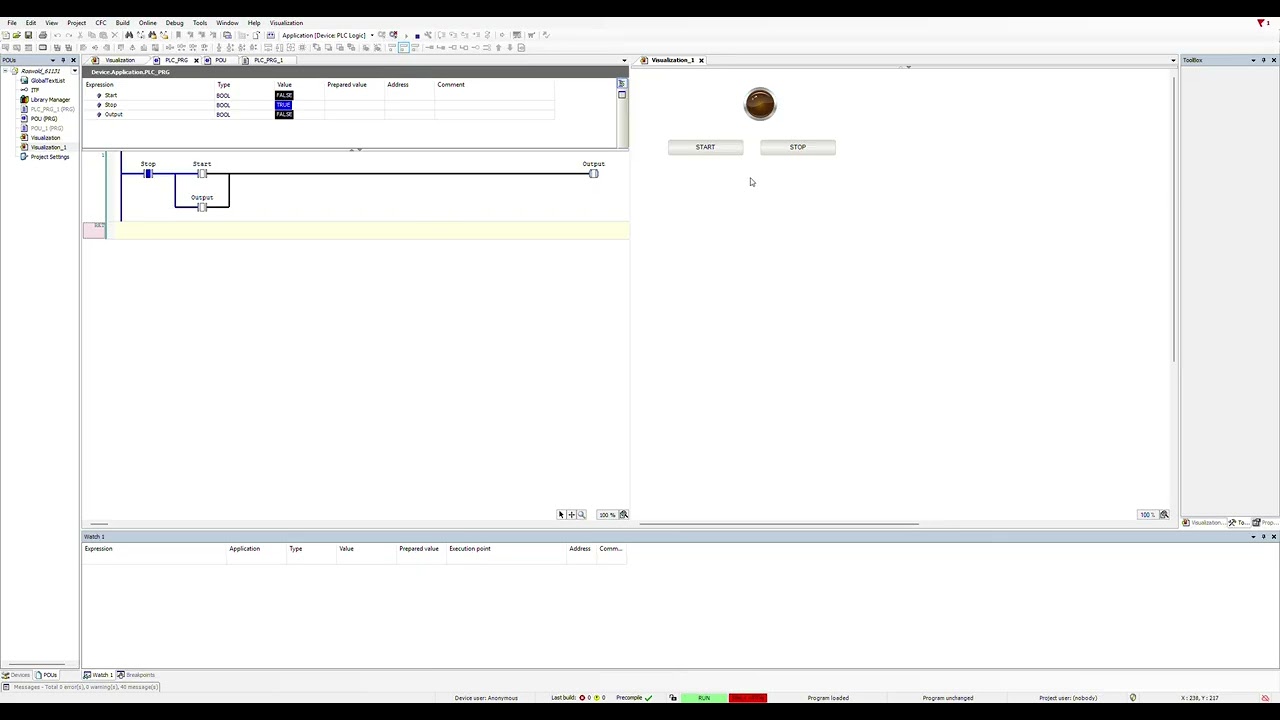Click the Output coil in the ladder

point(593,174)
